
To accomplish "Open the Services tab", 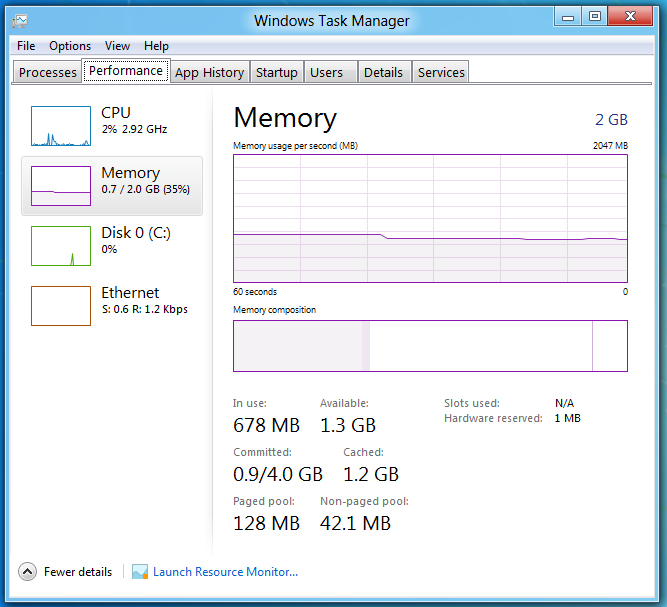I will 441,72.
